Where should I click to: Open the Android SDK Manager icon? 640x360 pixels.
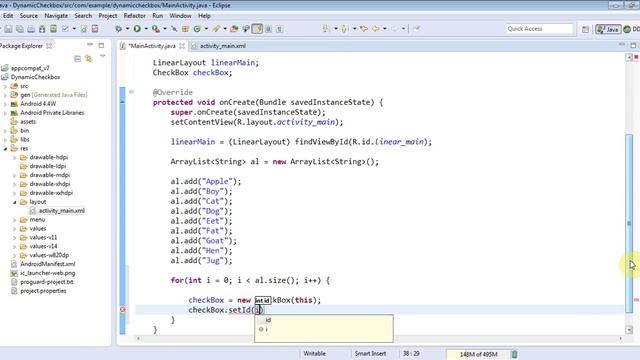pyautogui.click(x=42, y=29)
